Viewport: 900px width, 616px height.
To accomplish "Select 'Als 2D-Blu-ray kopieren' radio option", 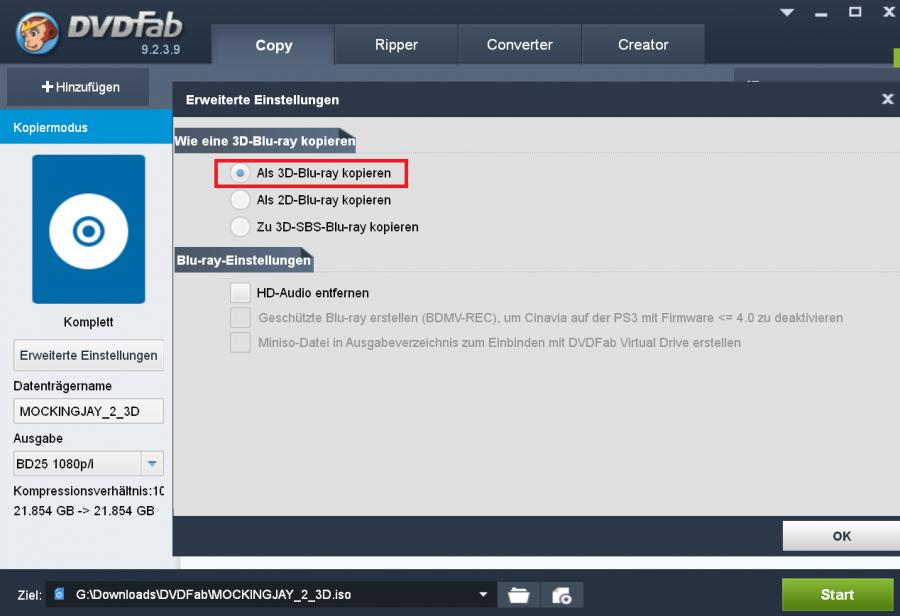I will (x=240, y=200).
